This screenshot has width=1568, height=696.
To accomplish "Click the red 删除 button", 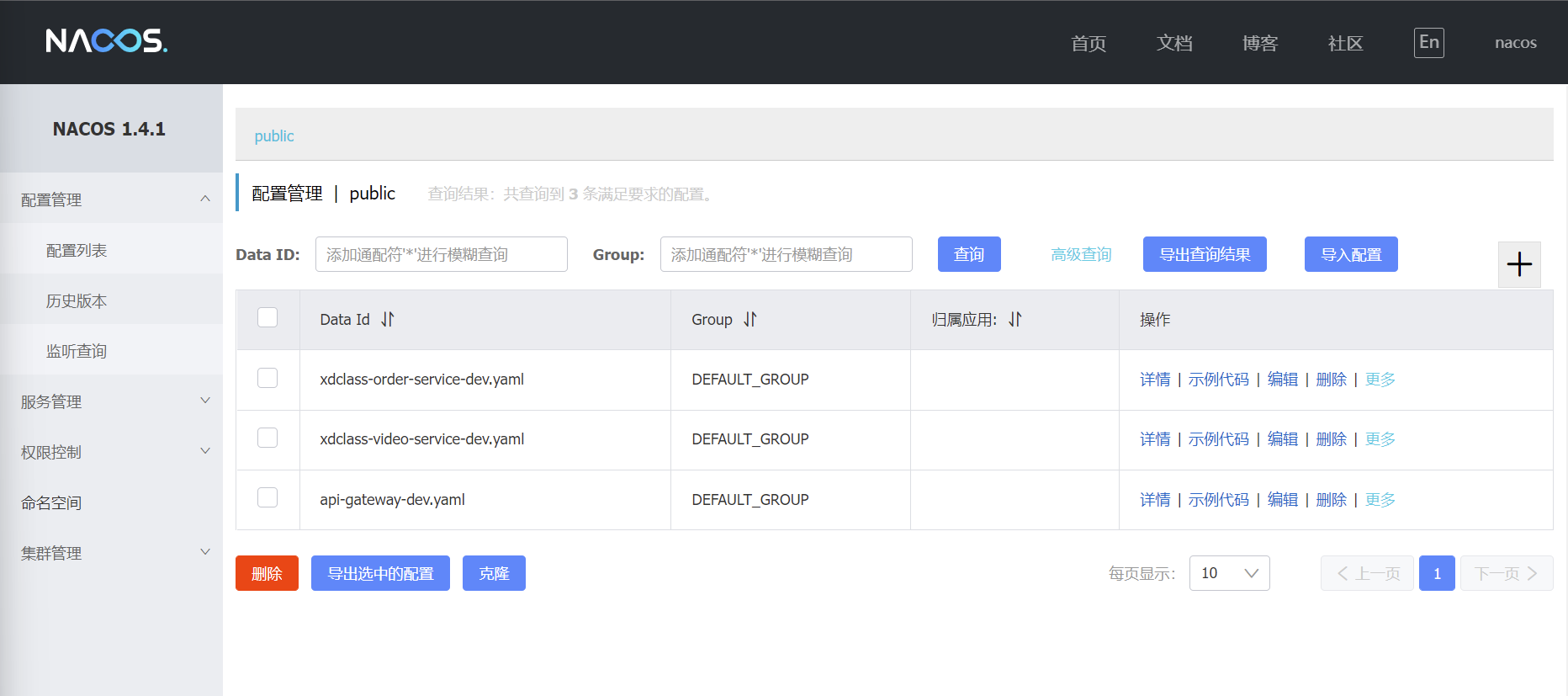I will [x=267, y=573].
